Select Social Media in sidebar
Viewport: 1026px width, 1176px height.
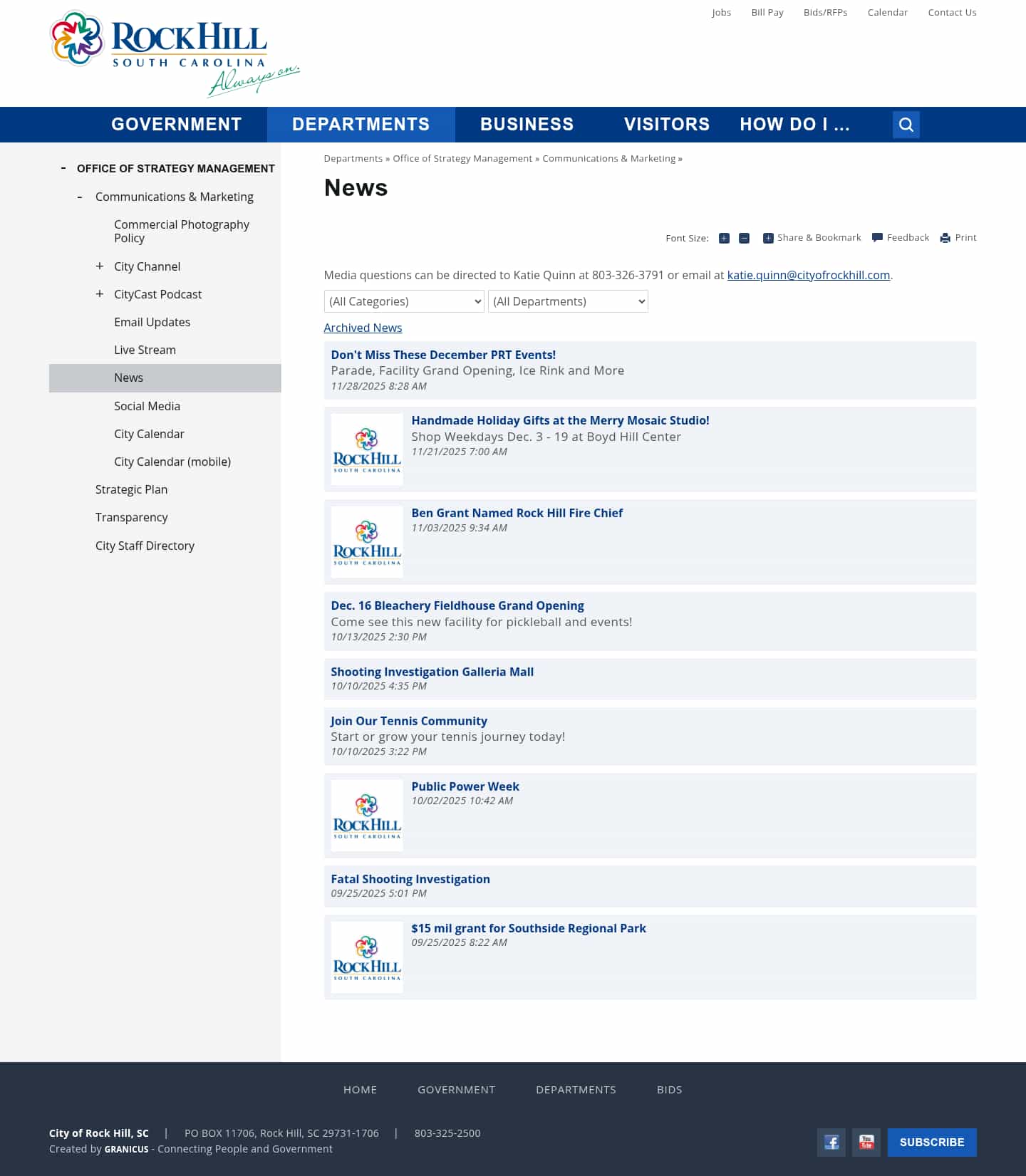[147, 406]
